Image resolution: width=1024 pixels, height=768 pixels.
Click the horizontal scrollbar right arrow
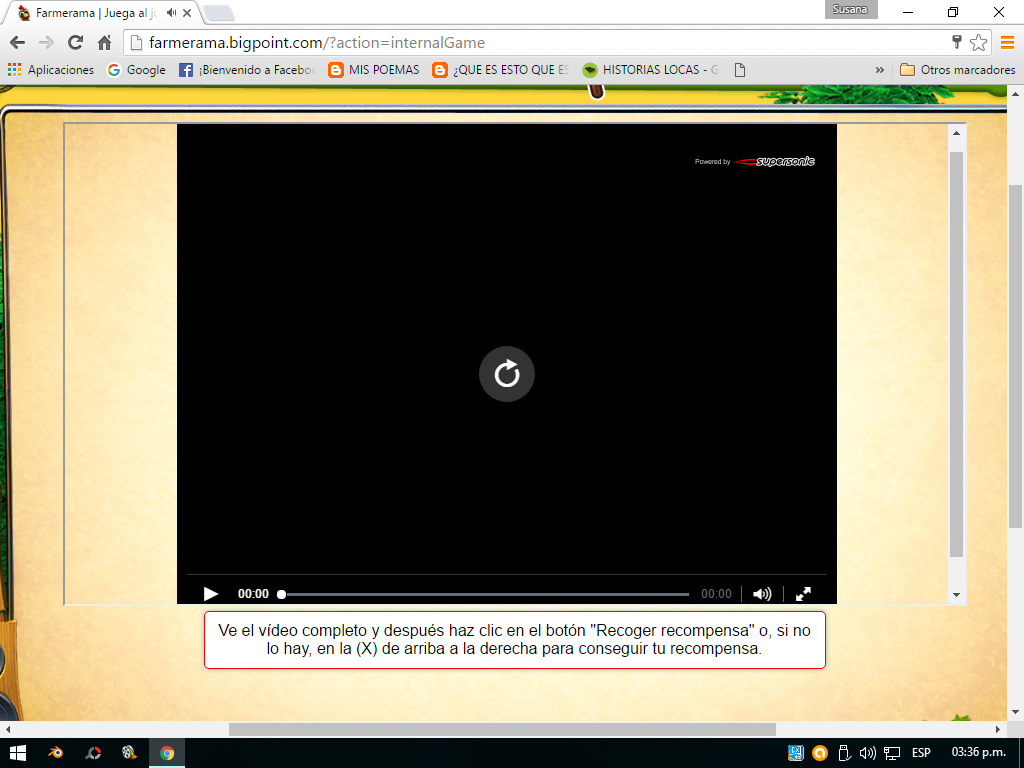[x=999, y=729]
